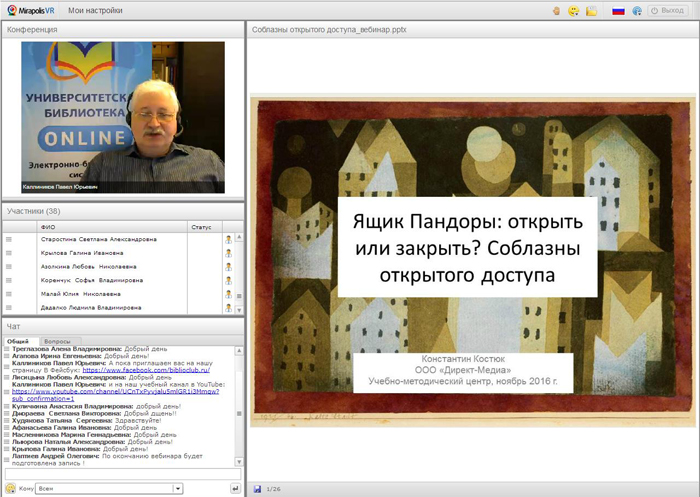
Task: Click the chat scrollbar thumb
Action: (239, 413)
